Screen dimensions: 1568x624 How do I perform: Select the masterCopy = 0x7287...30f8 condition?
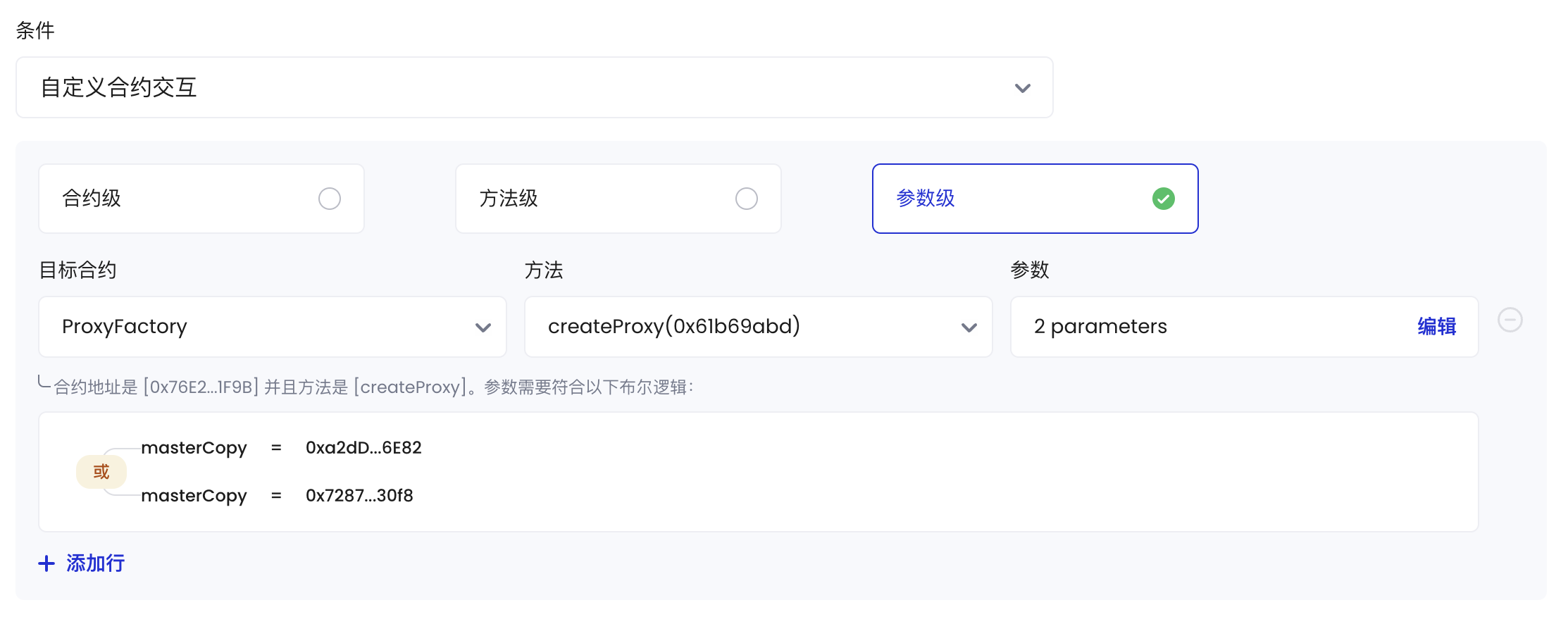[x=277, y=496]
